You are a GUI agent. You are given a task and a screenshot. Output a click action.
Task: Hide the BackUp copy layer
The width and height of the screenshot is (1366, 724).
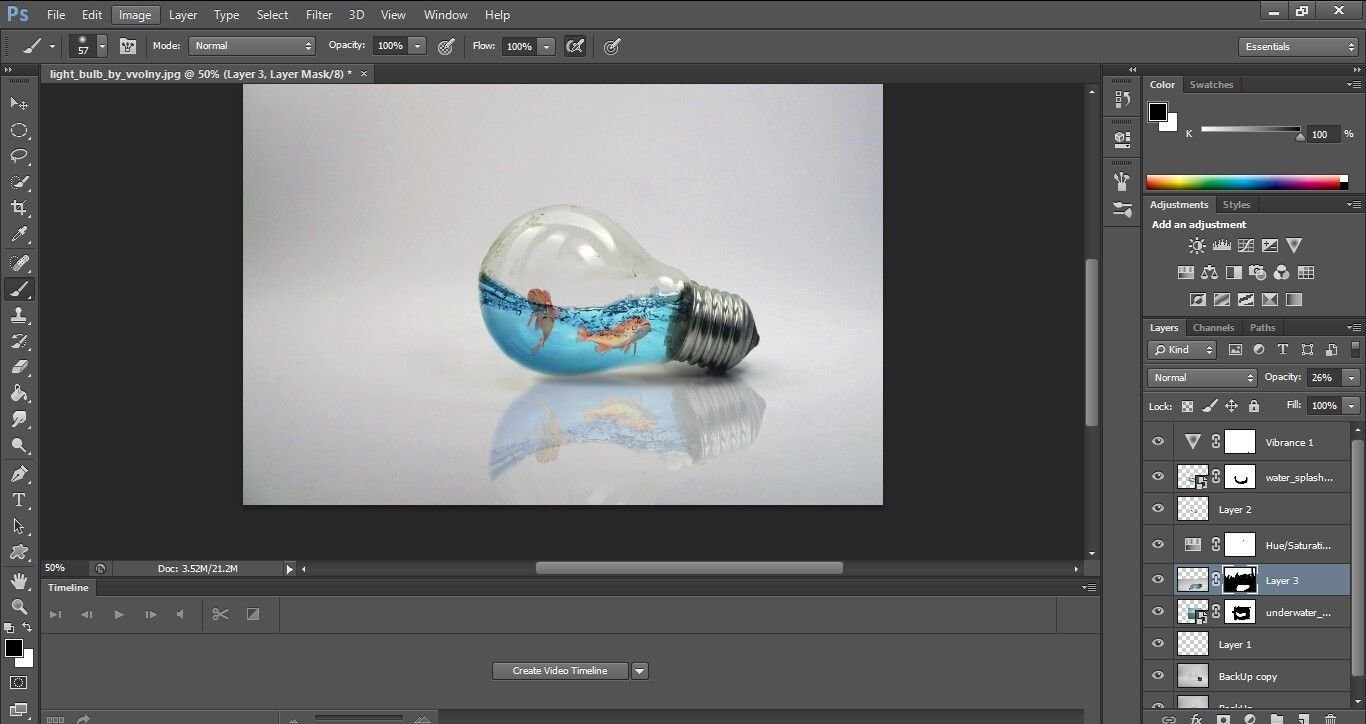coord(1158,676)
